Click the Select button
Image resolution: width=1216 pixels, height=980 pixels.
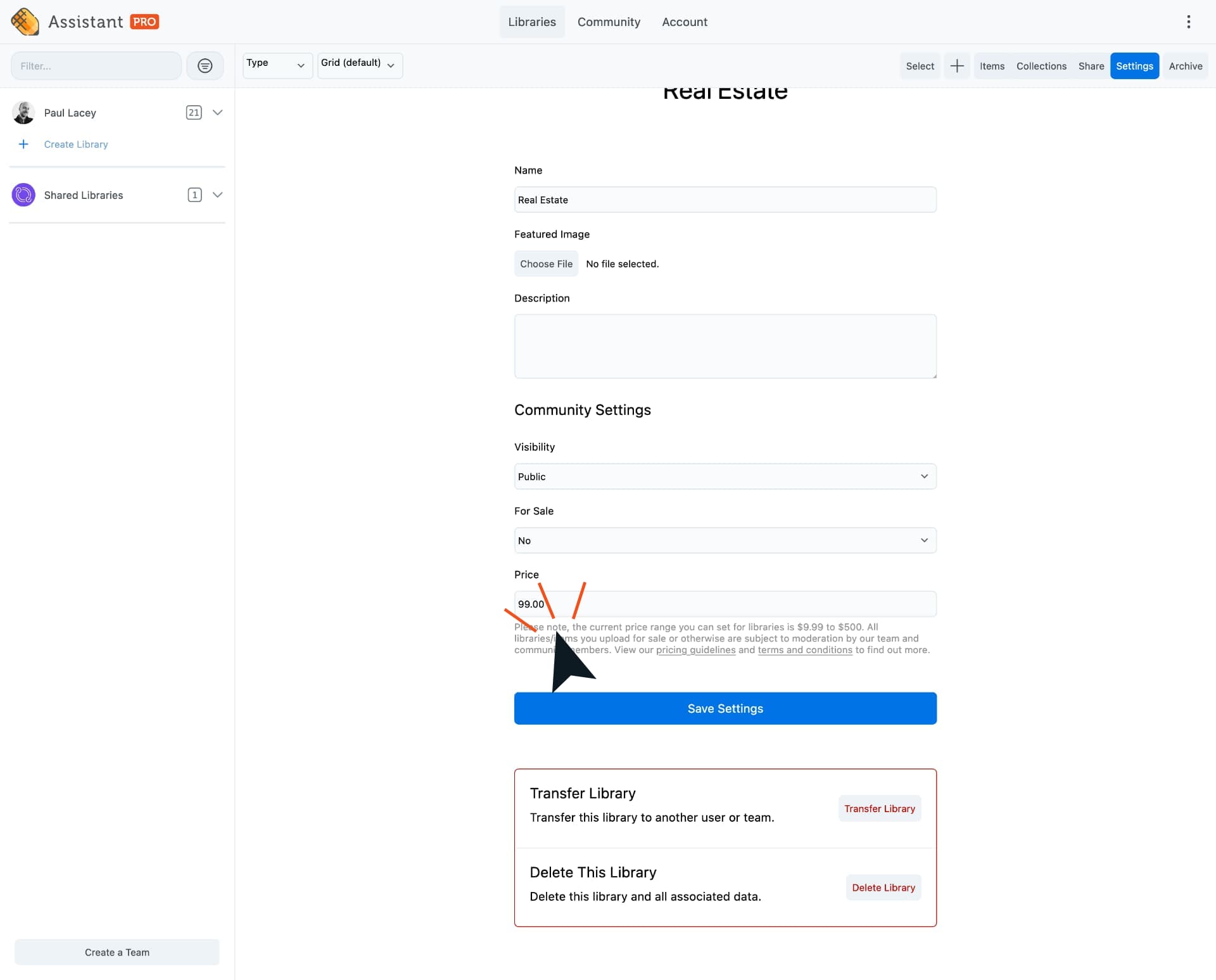point(920,66)
